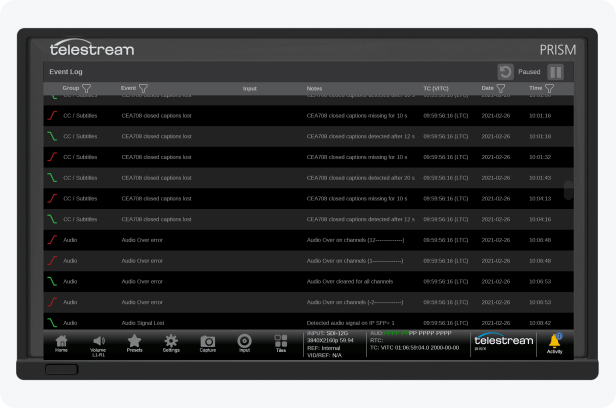Screen dimensions: 616x408
Task: Open Presets star icon
Action: click(134, 343)
